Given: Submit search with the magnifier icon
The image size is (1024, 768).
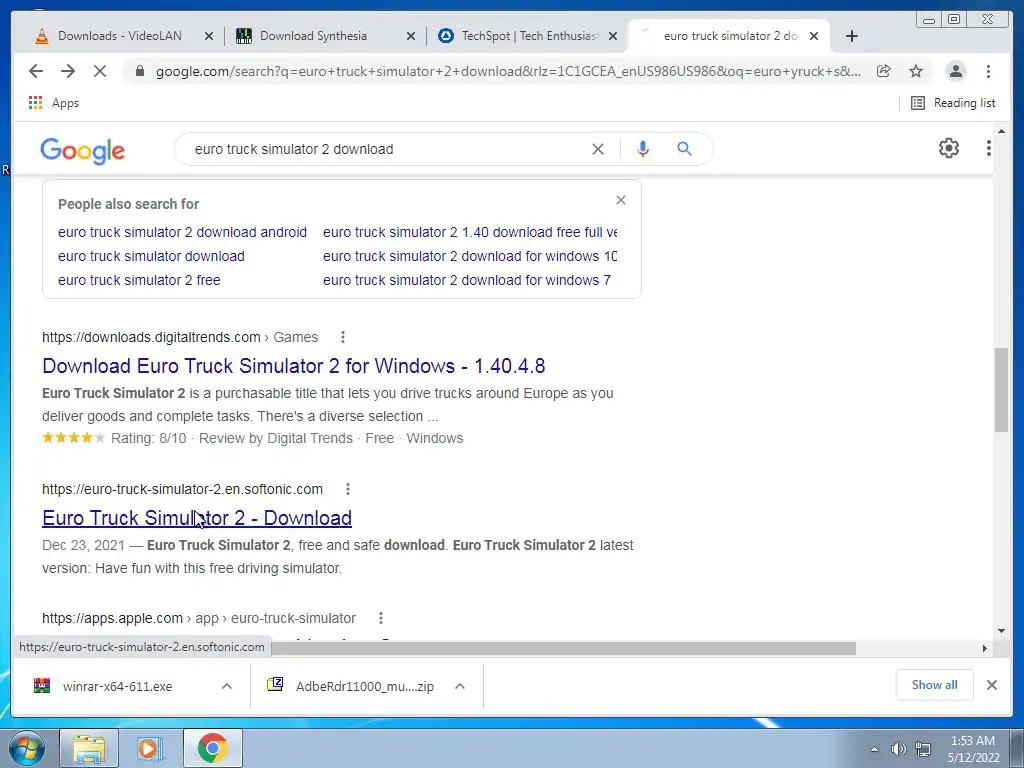Looking at the screenshot, I should 684,149.
